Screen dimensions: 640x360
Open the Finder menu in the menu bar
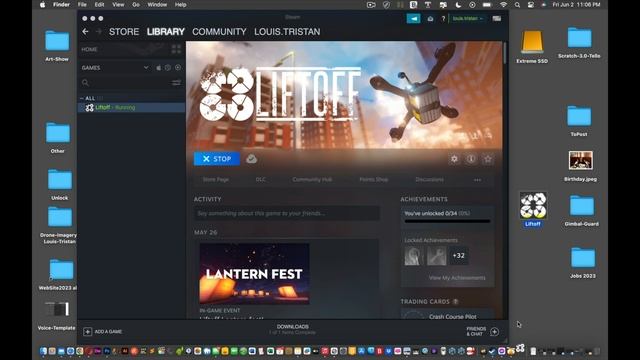(x=61, y=4)
